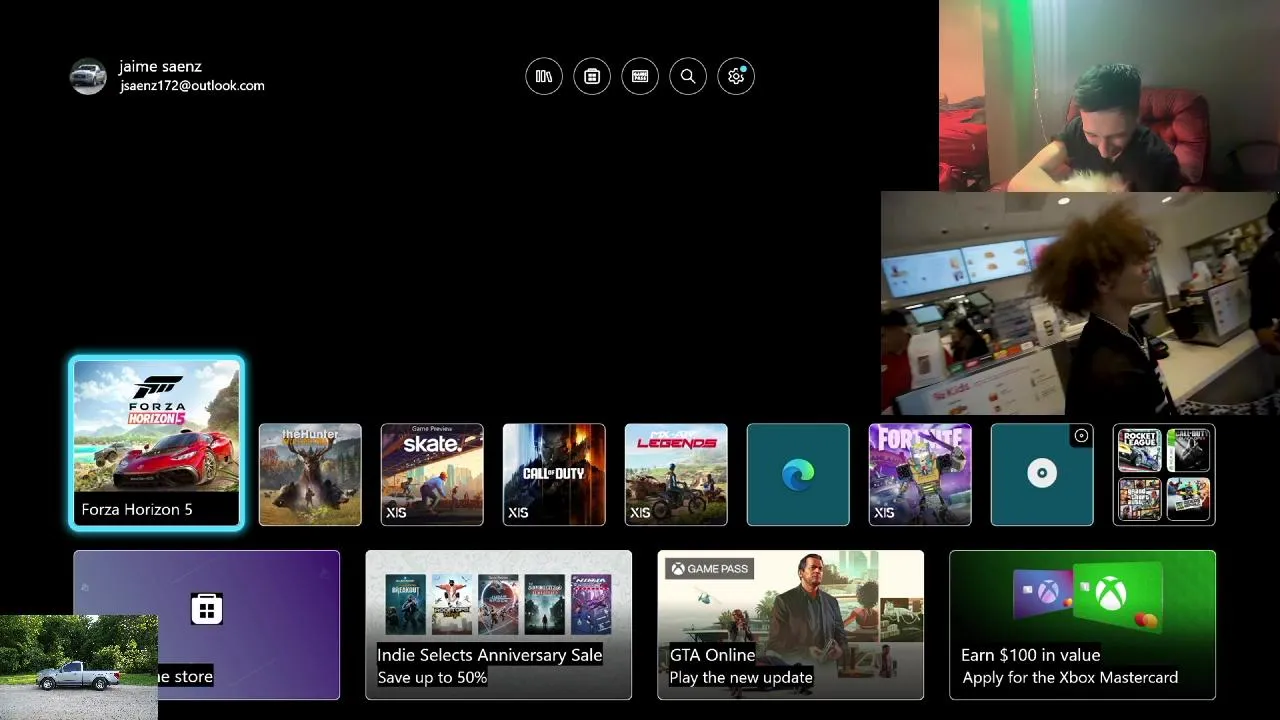Viewport: 1280px width, 720px height.
Task: Open the Search magnifier icon
Action: 688,76
